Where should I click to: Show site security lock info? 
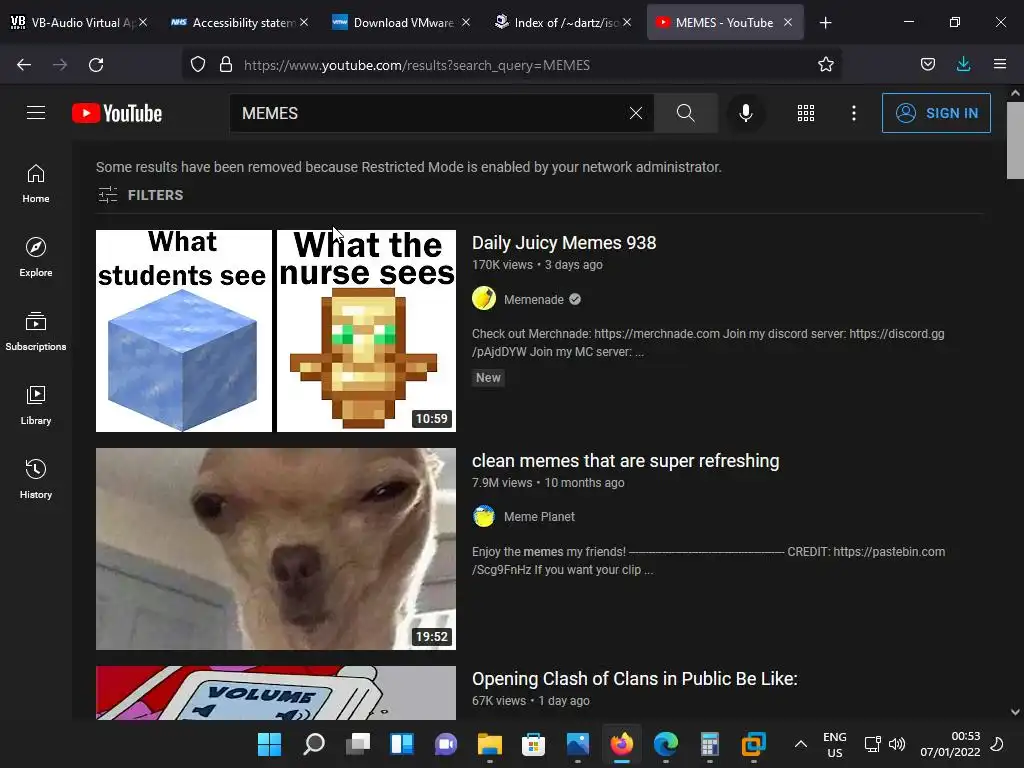[x=226, y=65]
